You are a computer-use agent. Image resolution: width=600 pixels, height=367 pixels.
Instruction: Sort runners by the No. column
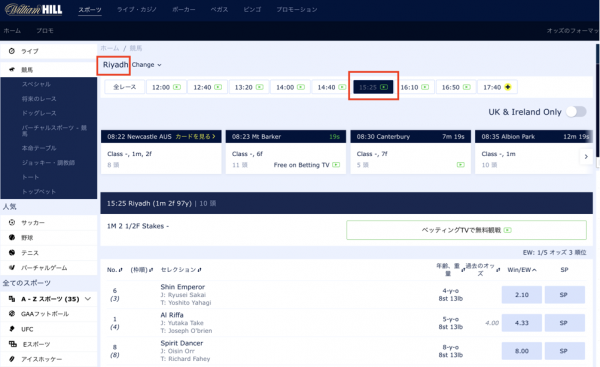click(114, 270)
